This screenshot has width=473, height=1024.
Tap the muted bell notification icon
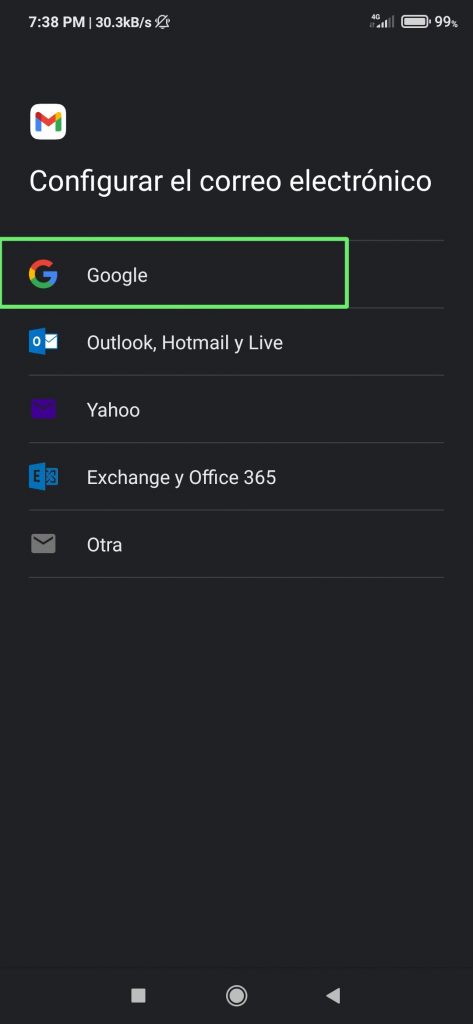(163, 22)
